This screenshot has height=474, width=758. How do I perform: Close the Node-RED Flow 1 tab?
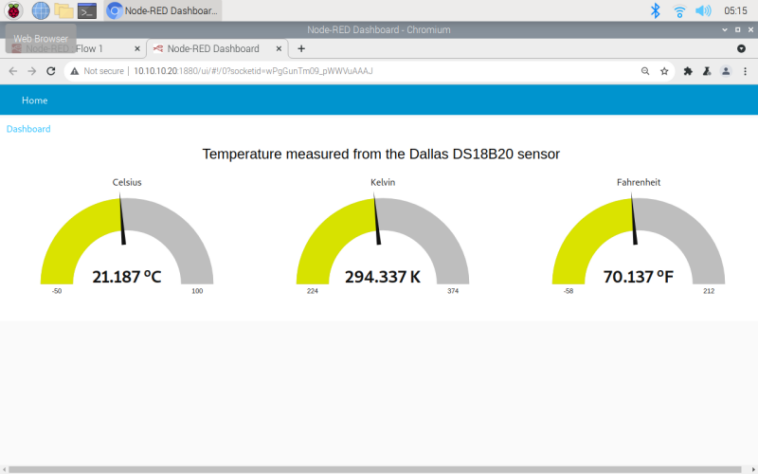pos(137,48)
